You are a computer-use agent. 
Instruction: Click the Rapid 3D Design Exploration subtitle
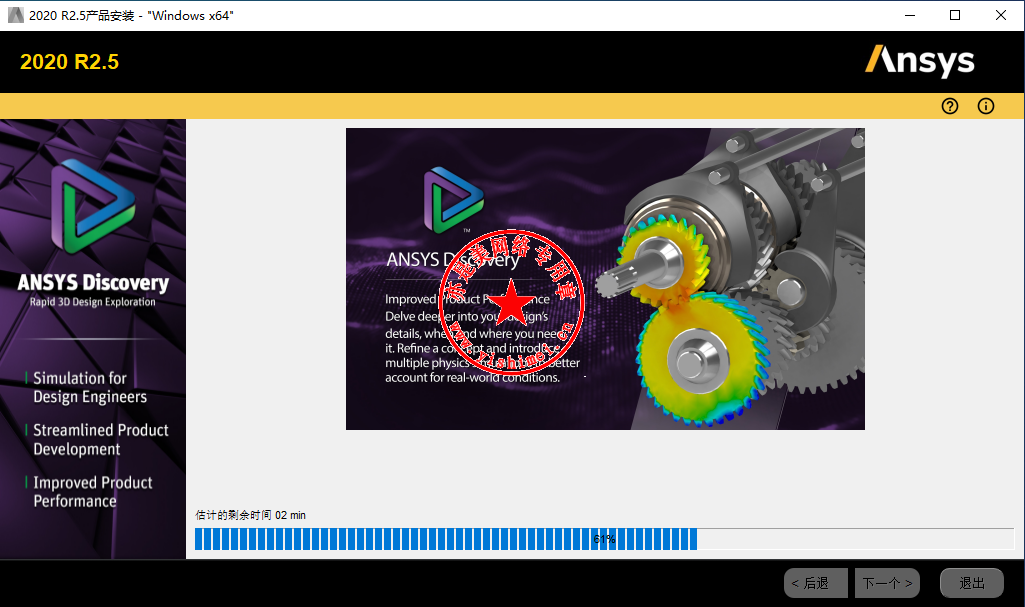(93, 302)
